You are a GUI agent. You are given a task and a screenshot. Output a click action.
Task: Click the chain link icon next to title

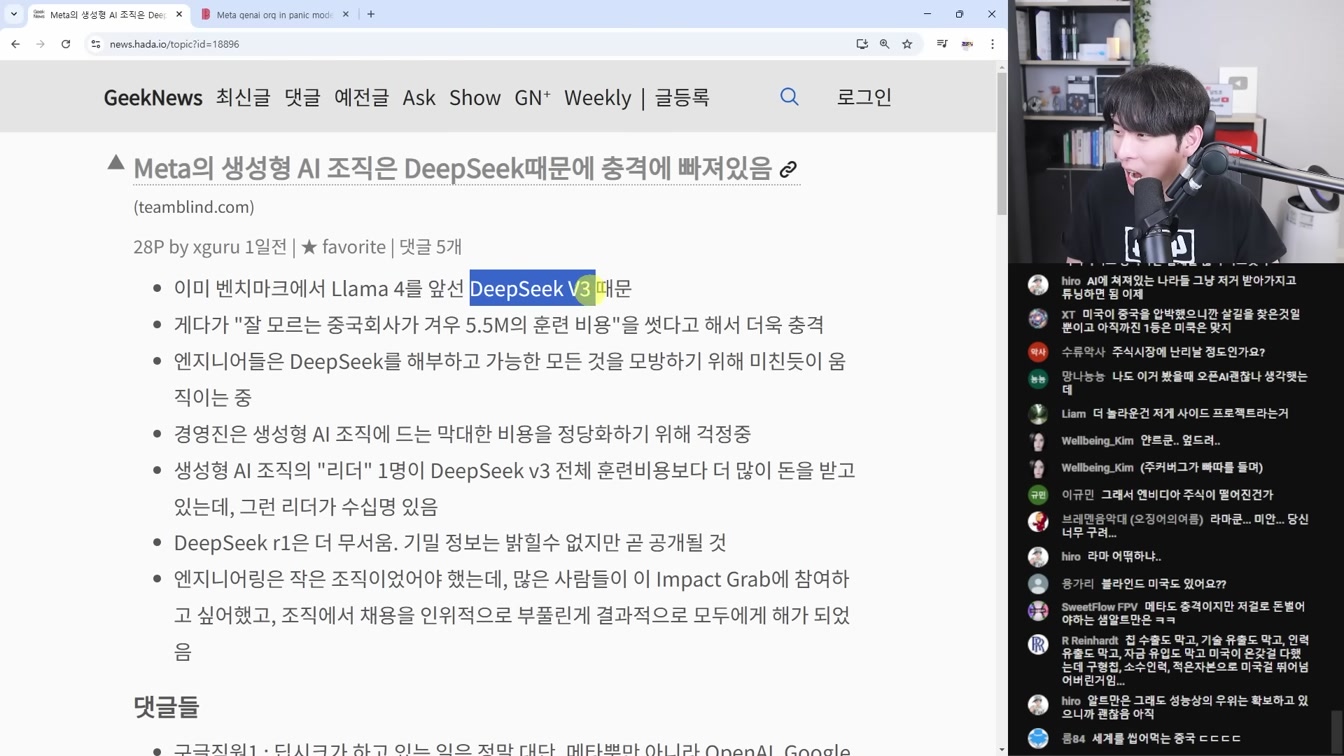tap(788, 170)
